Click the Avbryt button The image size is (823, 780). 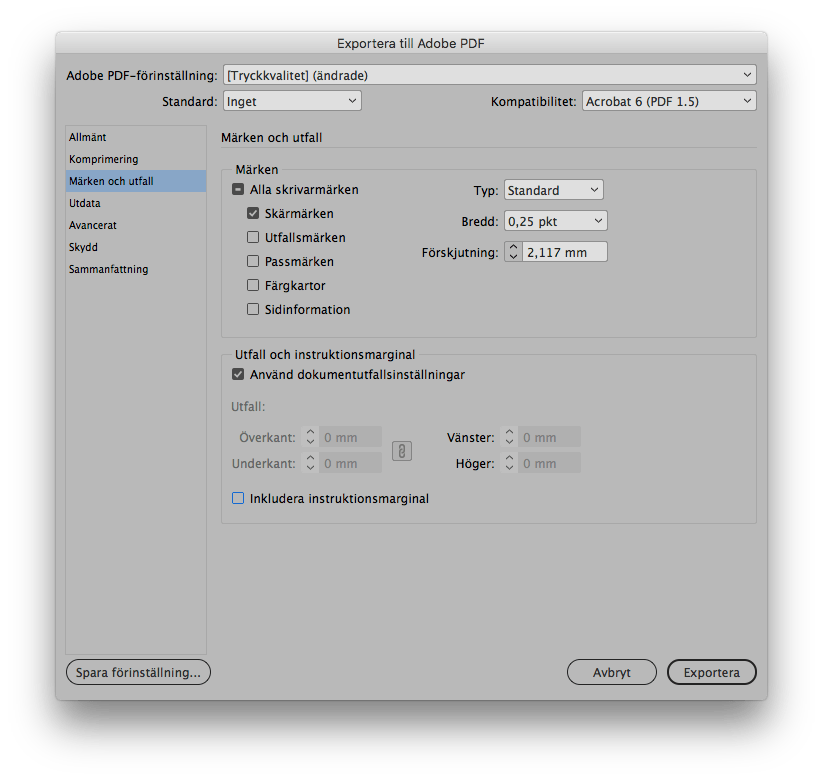pyautogui.click(x=611, y=672)
